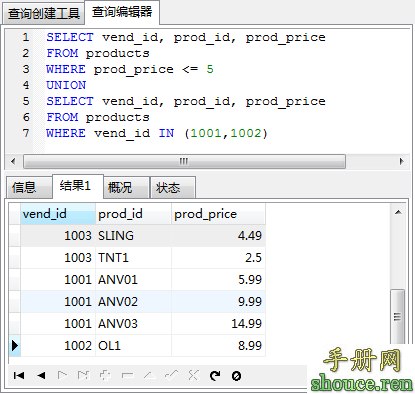Open the 结果1 tab

(78, 186)
